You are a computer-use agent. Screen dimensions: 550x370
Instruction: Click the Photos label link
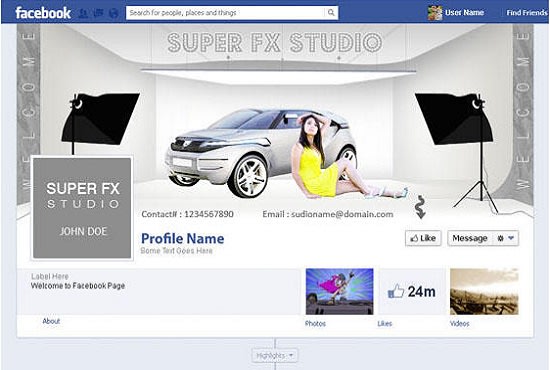(x=315, y=323)
